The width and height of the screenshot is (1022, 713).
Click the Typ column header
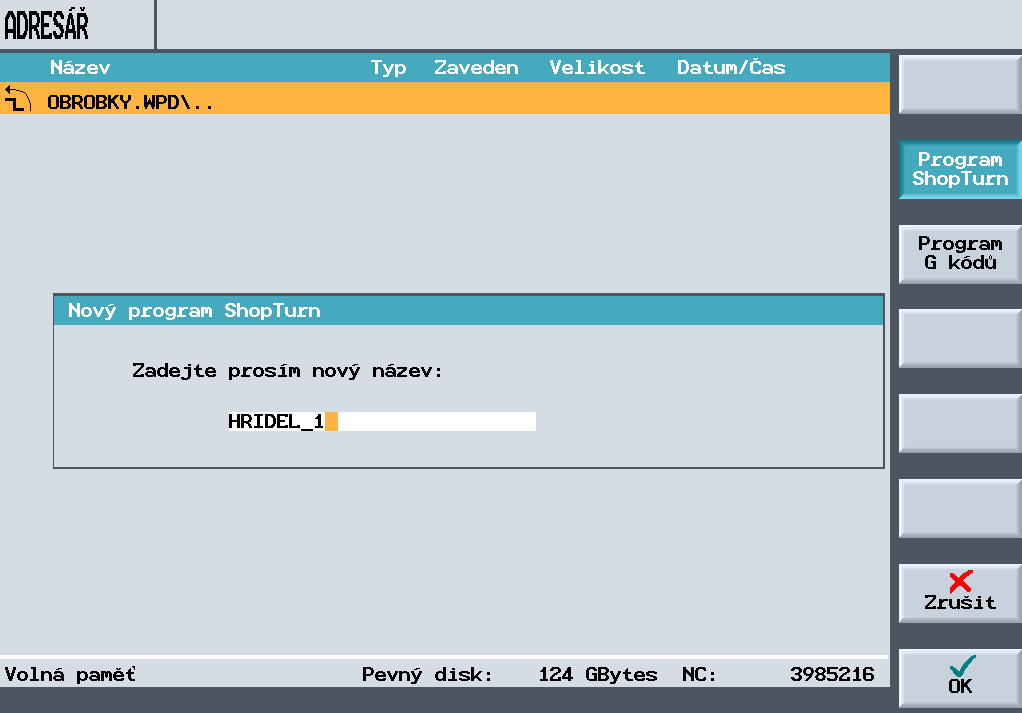[x=388, y=68]
